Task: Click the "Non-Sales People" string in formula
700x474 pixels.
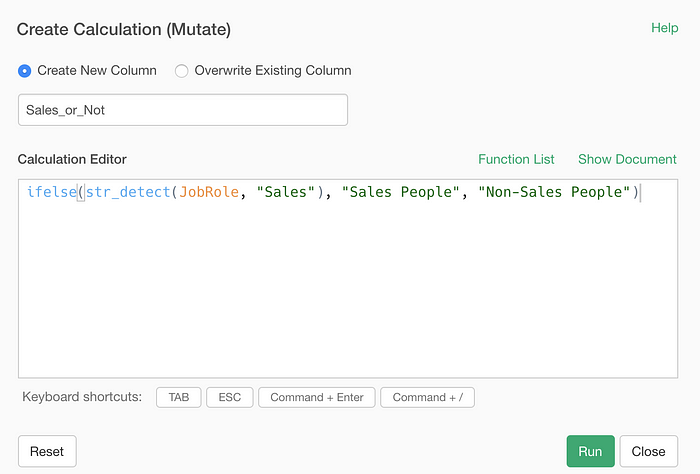Action: [554, 192]
